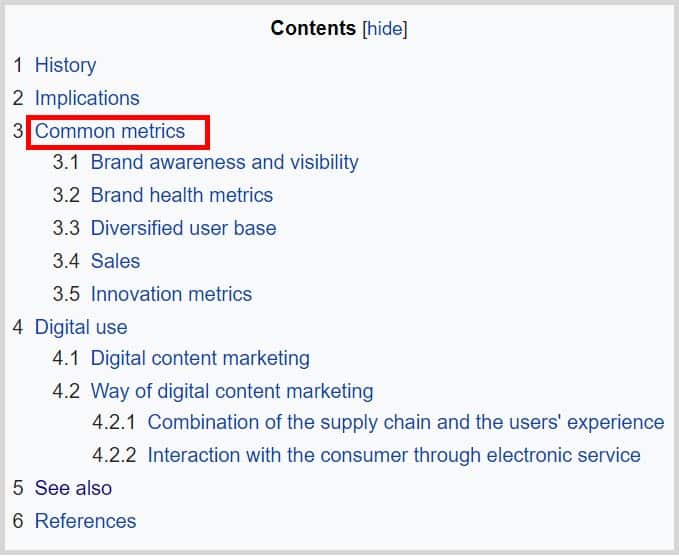
Task: Open Brand awareness and visibility link
Action: tap(224, 162)
